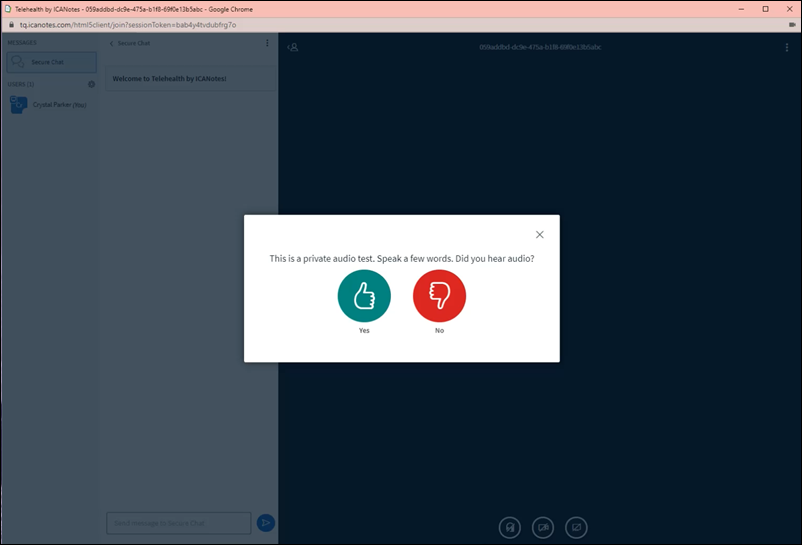The width and height of the screenshot is (802, 545).
Task: Select user Crystal Parker (You)
Action: [51, 105]
